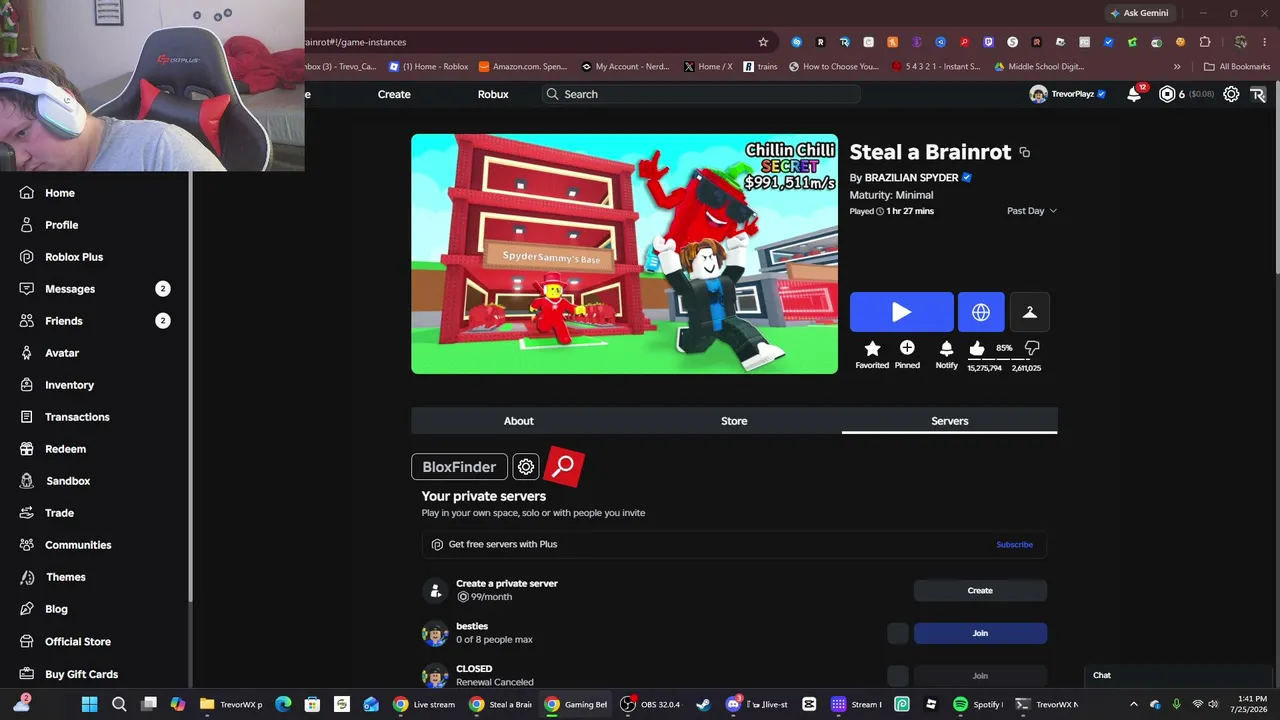
Task: Select the Servers tab
Action: (950, 421)
